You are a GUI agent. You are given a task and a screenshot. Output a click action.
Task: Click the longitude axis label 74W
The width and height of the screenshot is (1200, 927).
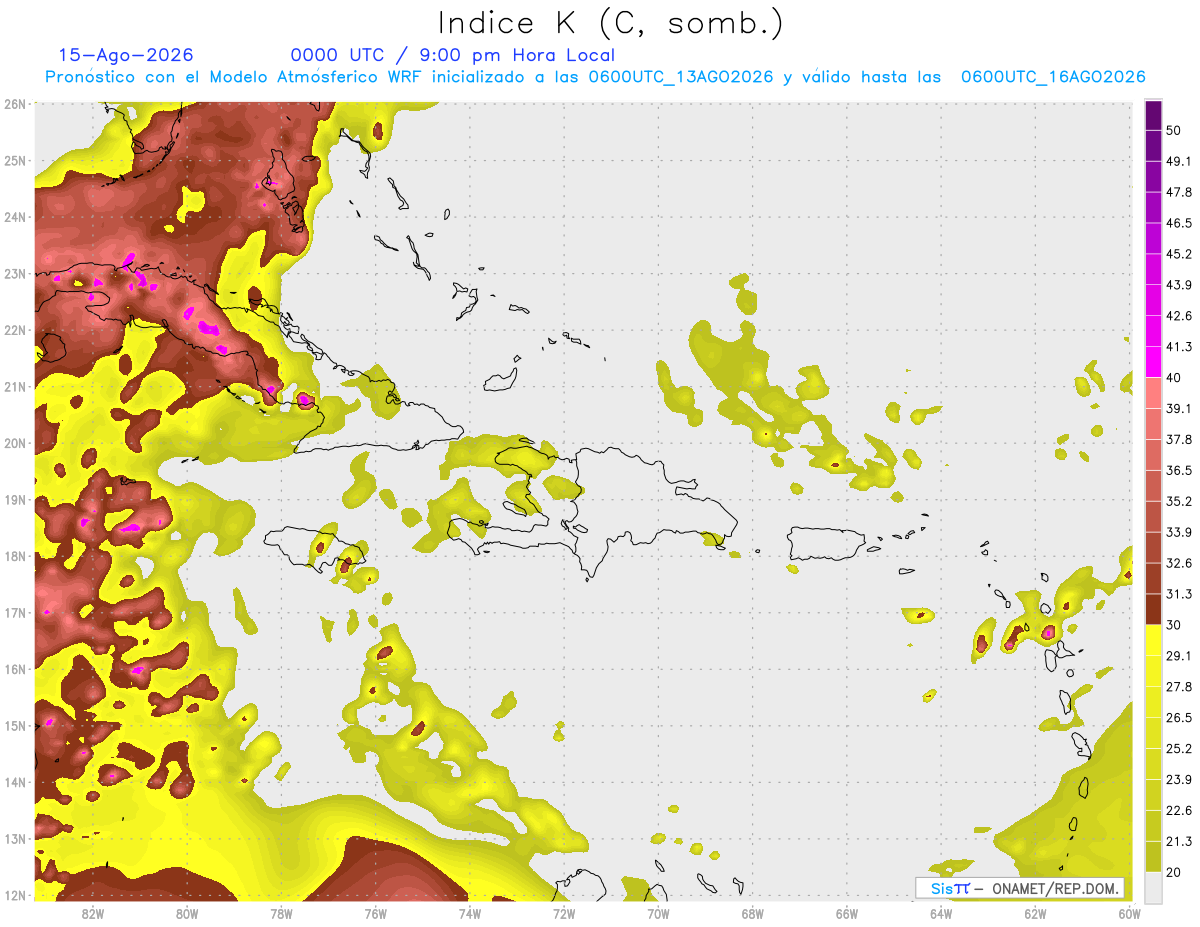click(x=469, y=913)
